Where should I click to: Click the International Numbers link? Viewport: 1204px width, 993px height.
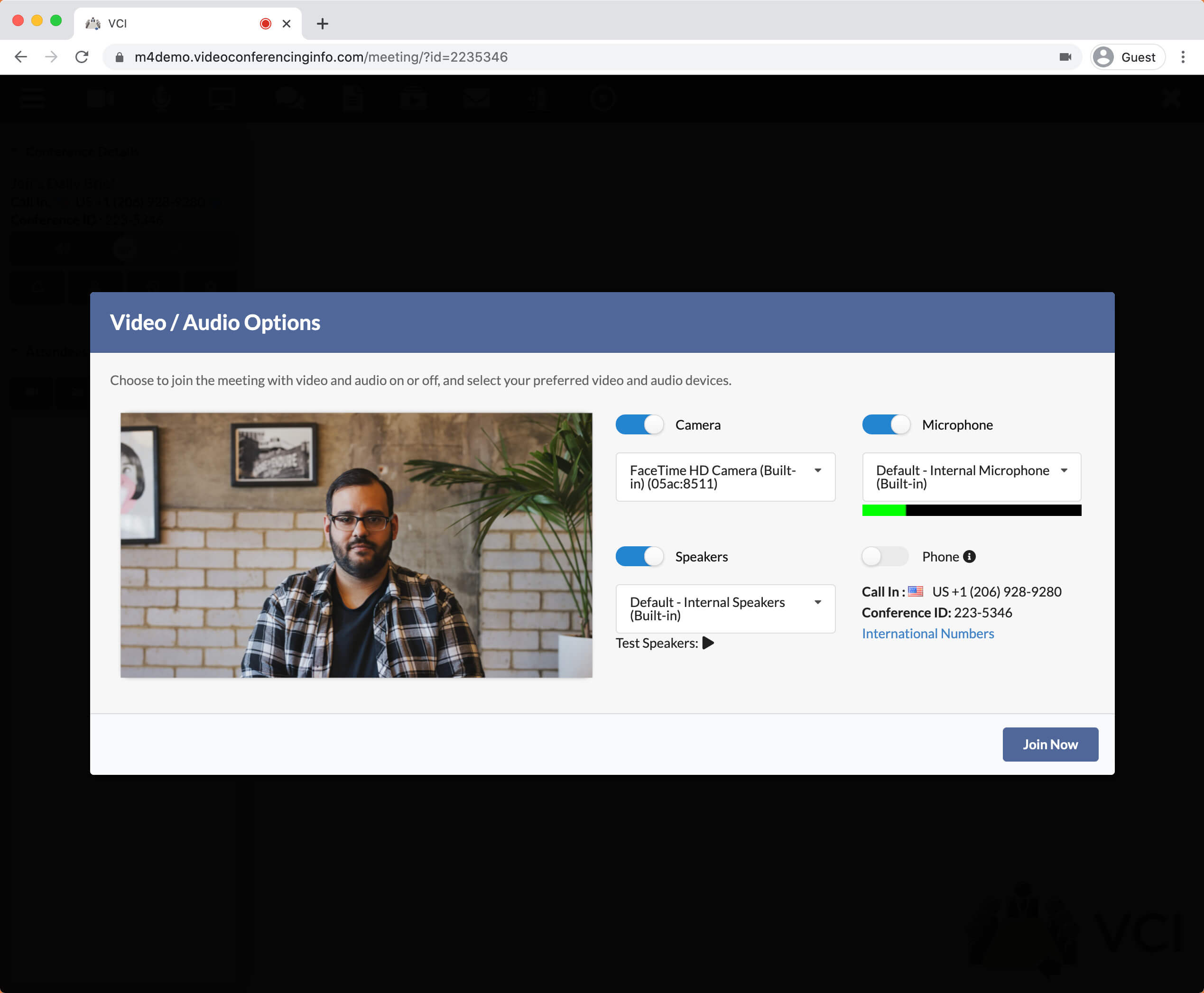[927, 633]
